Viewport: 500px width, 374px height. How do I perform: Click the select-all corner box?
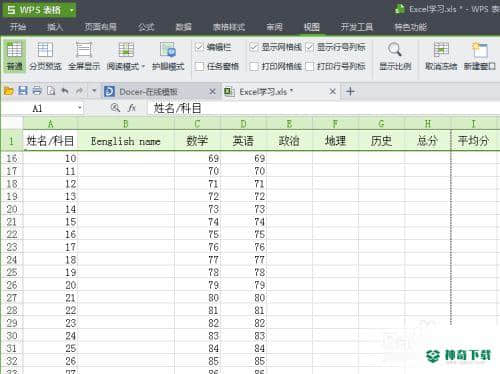pos(12,123)
